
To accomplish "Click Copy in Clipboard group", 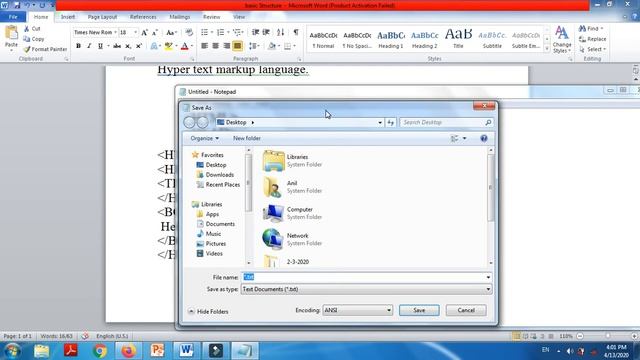I will [34, 39].
